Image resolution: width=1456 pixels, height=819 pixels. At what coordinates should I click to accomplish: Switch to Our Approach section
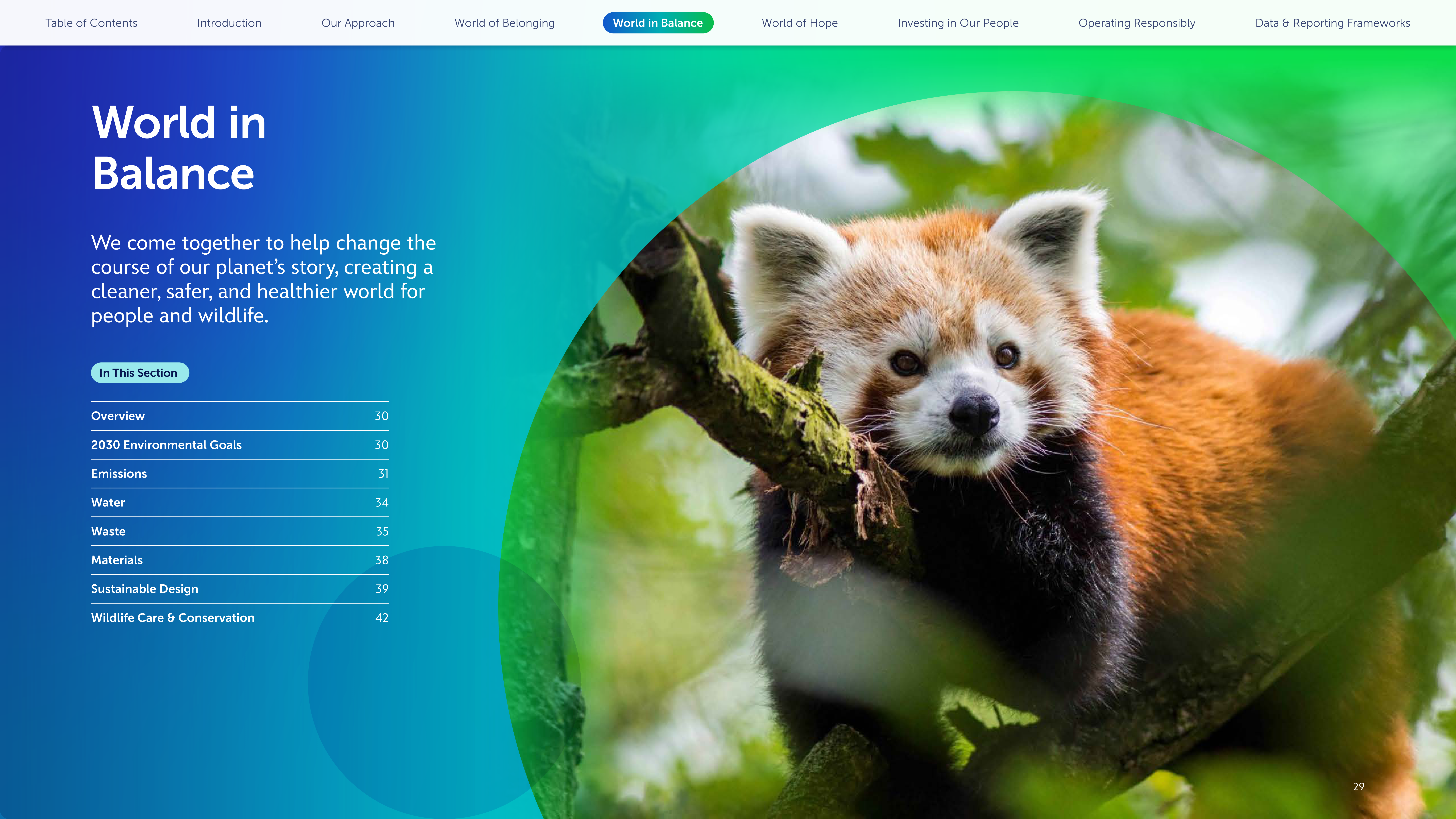coord(358,23)
